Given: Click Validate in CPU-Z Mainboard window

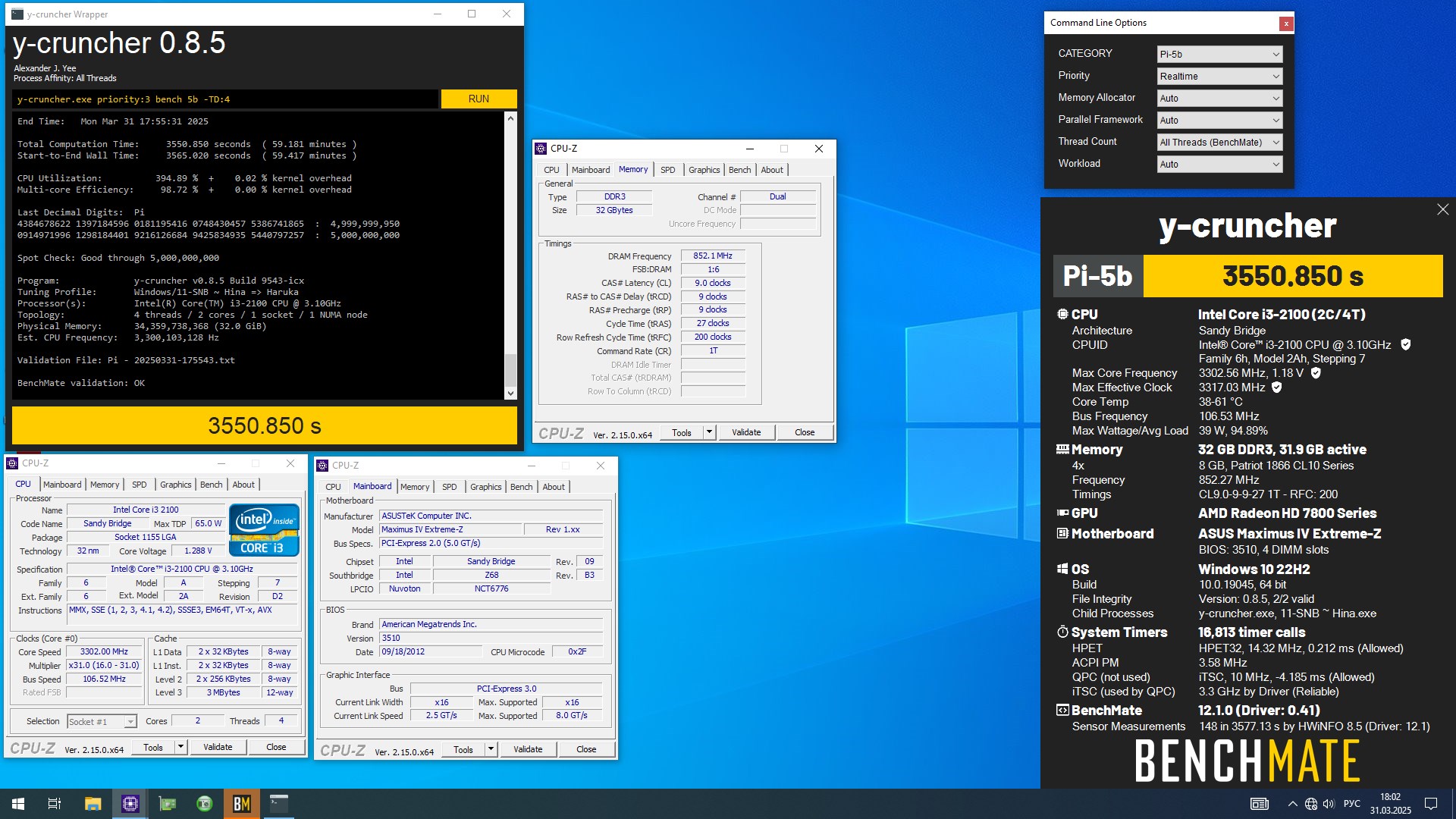Looking at the screenshot, I should [x=528, y=749].
